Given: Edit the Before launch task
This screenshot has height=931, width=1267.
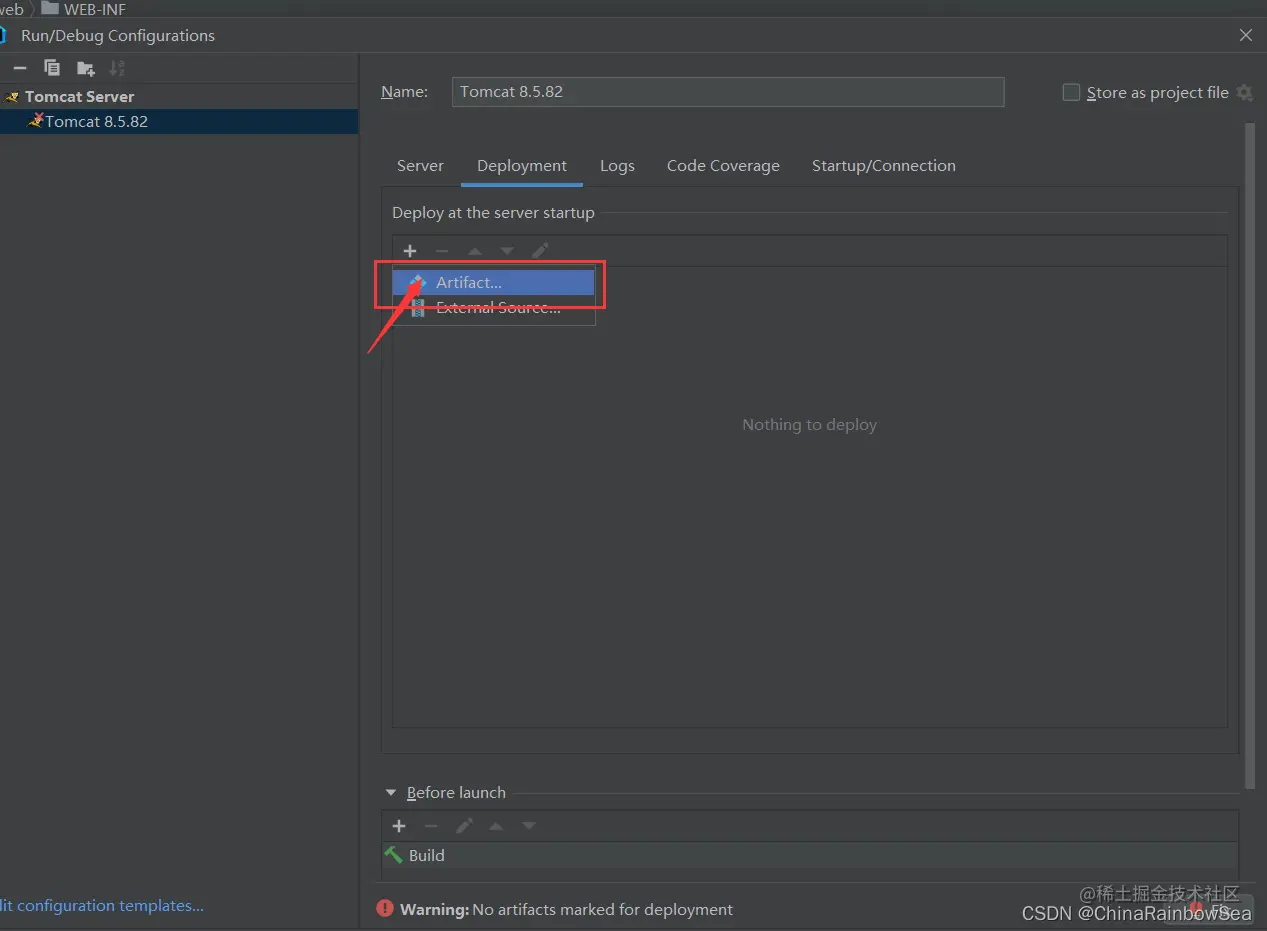Looking at the screenshot, I should [464, 826].
